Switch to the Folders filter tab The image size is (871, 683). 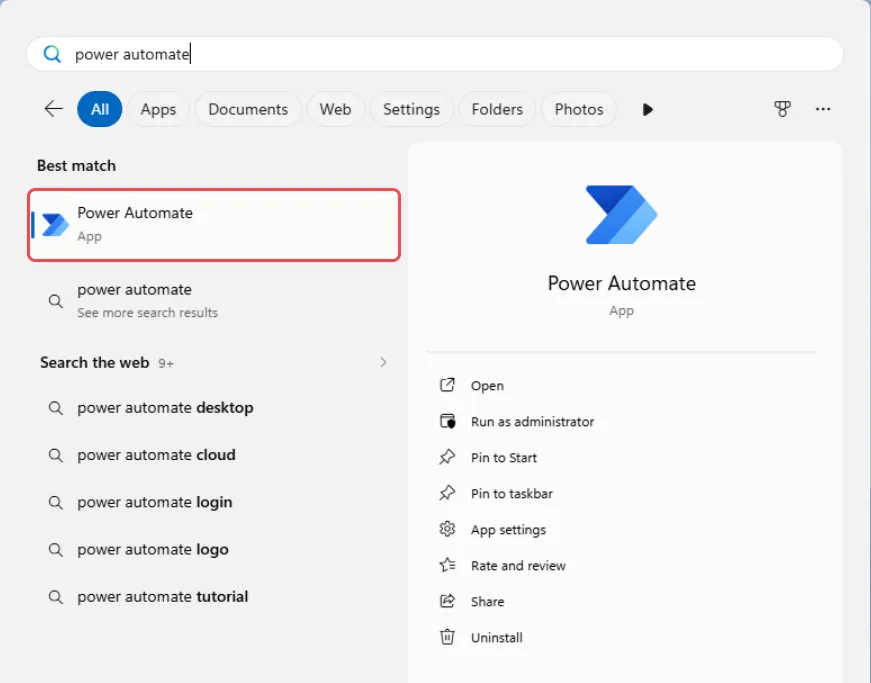(497, 109)
